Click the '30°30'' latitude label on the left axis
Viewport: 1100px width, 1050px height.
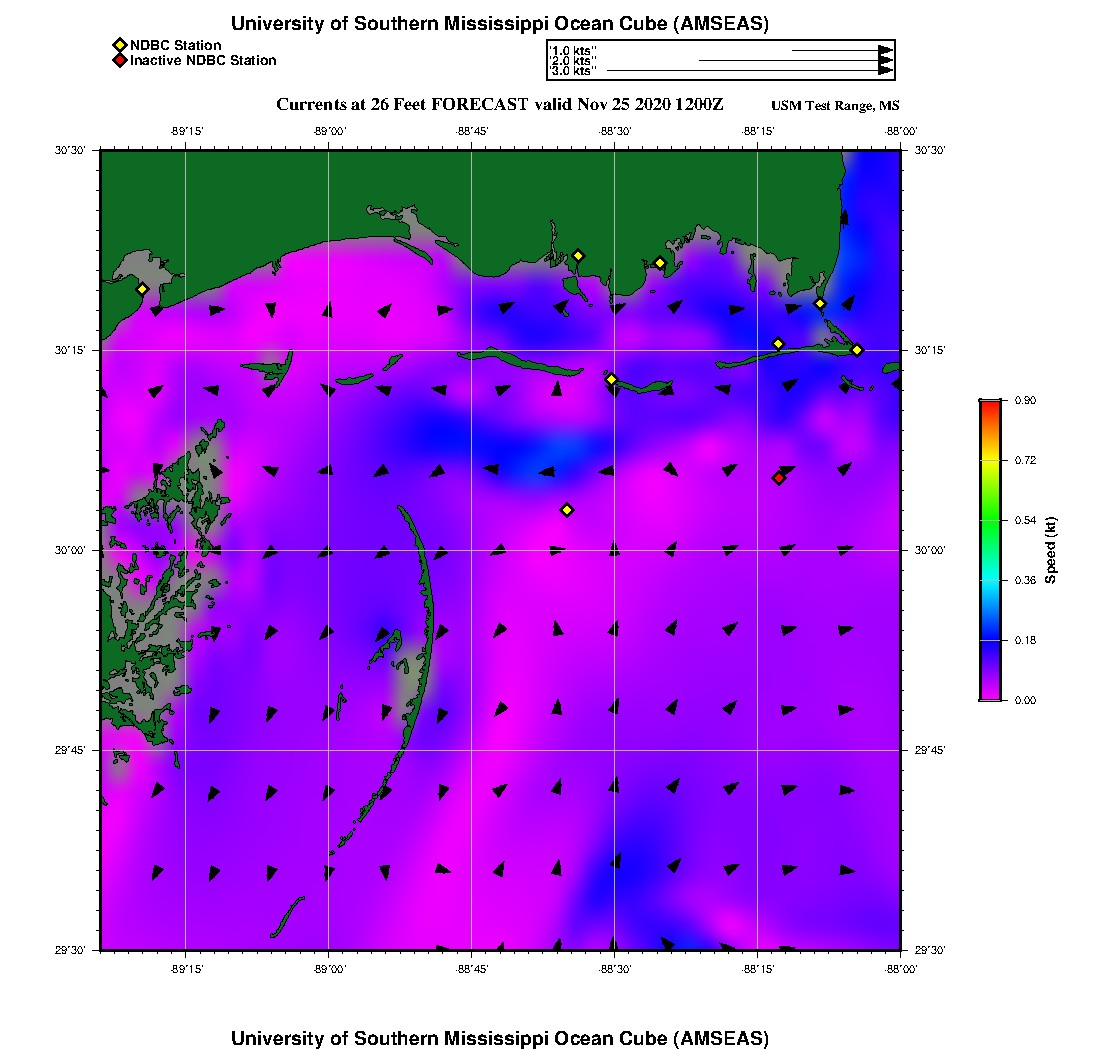[x=70, y=150]
